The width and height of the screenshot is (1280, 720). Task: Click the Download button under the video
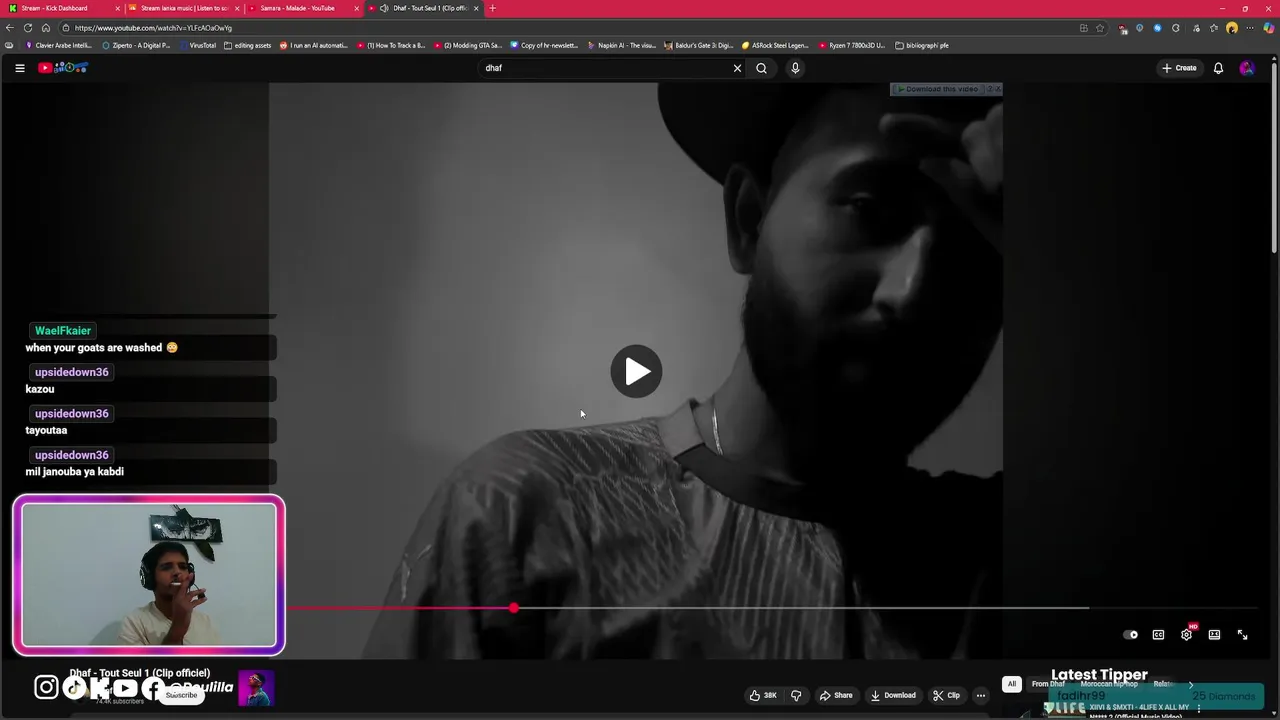(893, 695)
